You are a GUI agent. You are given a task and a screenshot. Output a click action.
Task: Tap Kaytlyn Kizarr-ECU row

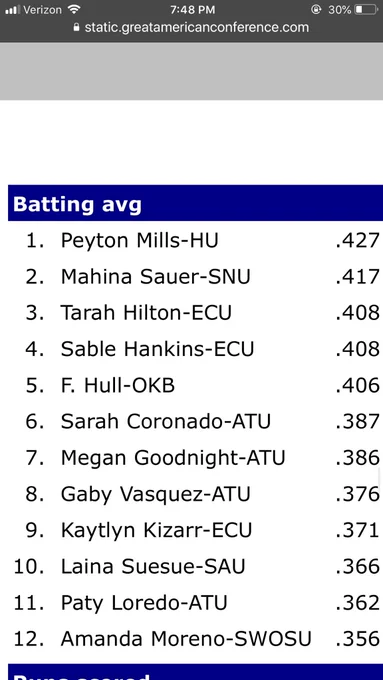[x=195, y=530]
